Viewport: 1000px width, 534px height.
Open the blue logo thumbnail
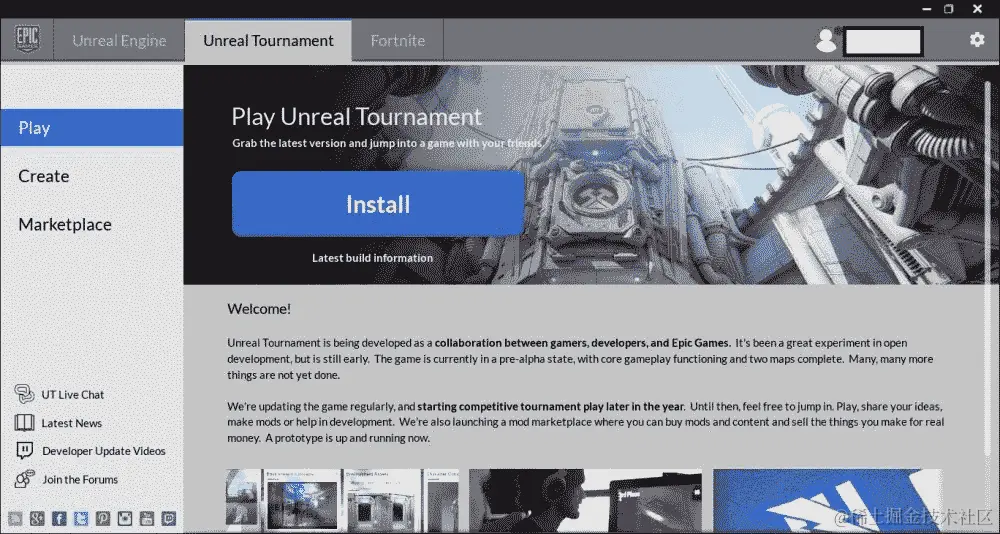click(828, 500)
